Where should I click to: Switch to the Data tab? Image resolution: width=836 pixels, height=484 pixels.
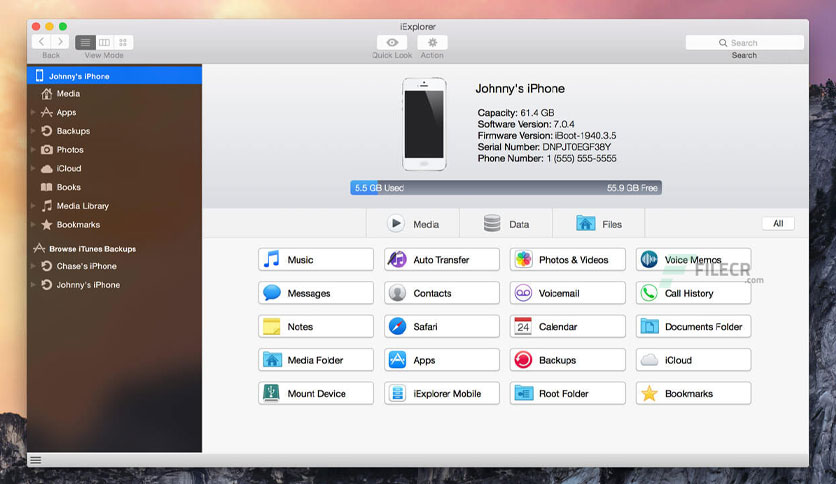click(x=506, y=224)
